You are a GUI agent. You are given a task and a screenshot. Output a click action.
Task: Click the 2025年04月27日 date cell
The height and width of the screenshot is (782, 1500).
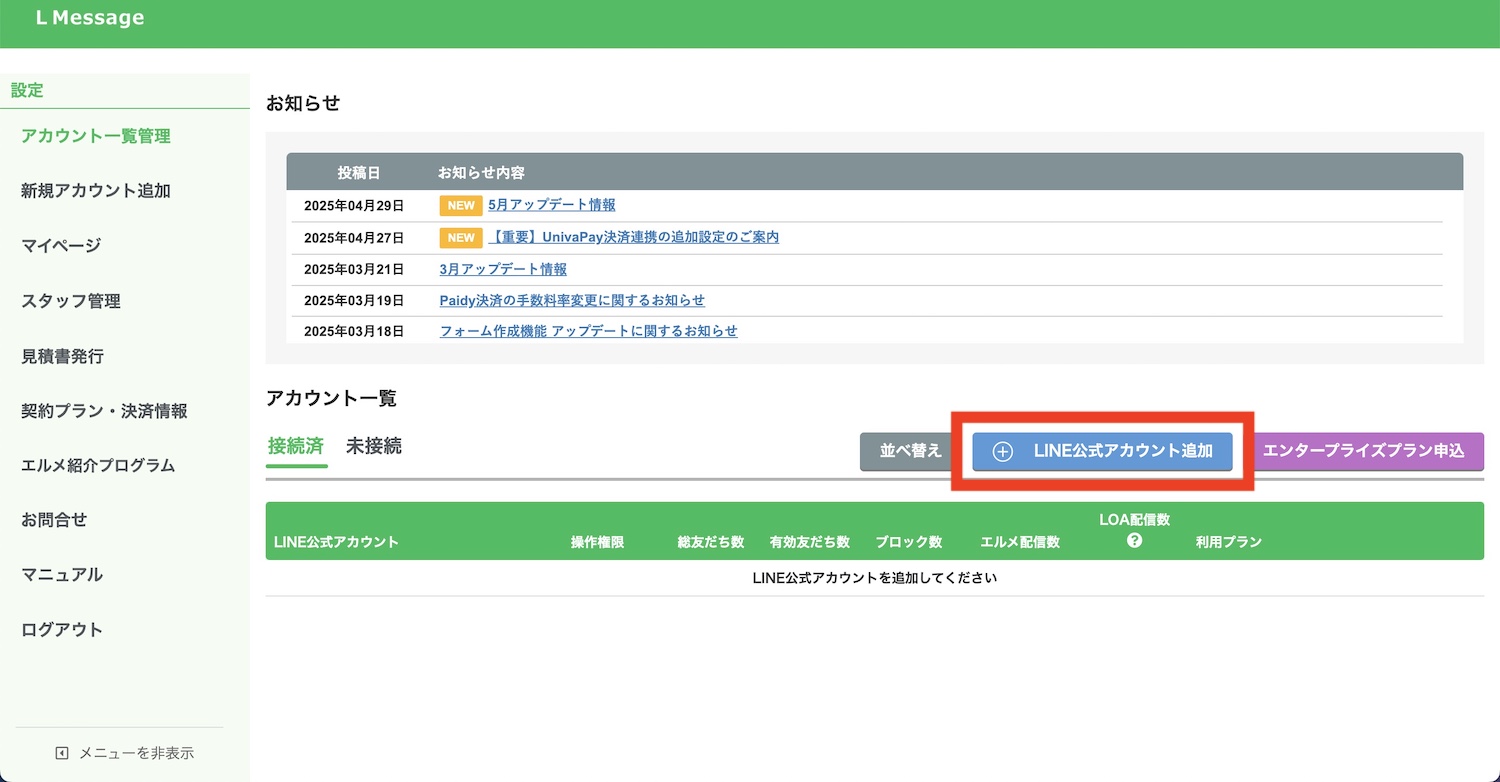[x=354, y=238]
